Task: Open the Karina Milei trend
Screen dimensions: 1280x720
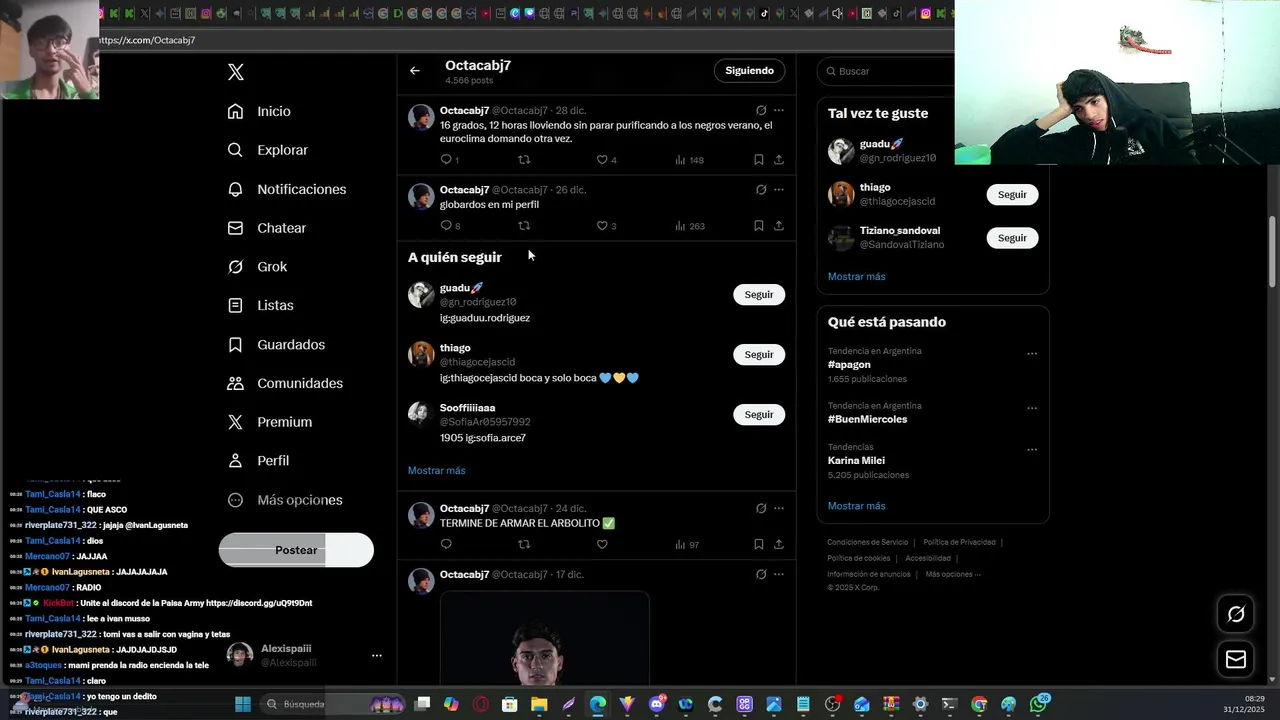Action: [856, 461]
